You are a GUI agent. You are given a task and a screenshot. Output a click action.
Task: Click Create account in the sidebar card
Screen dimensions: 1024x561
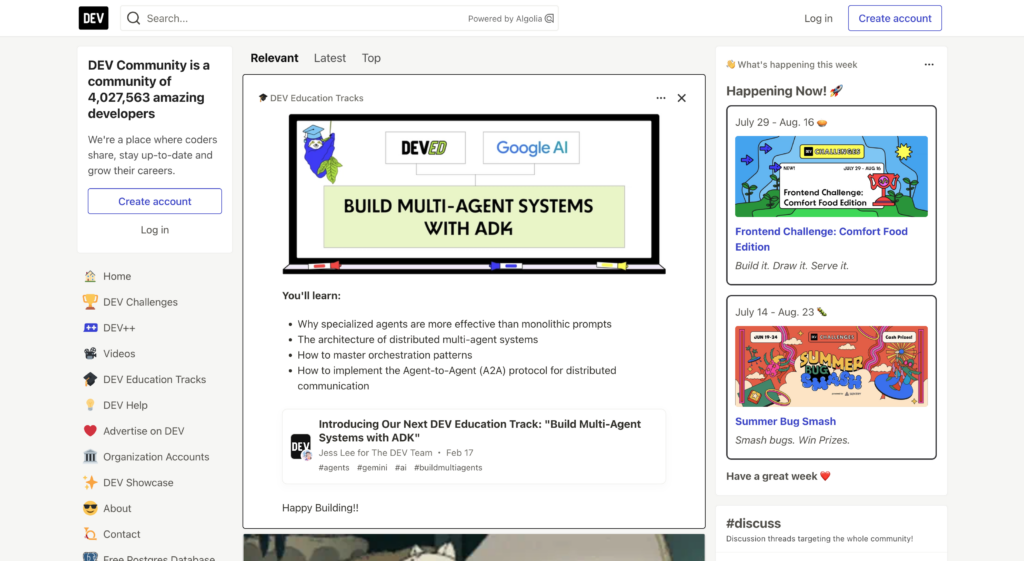pyautogui.click(x=155, y=201)
